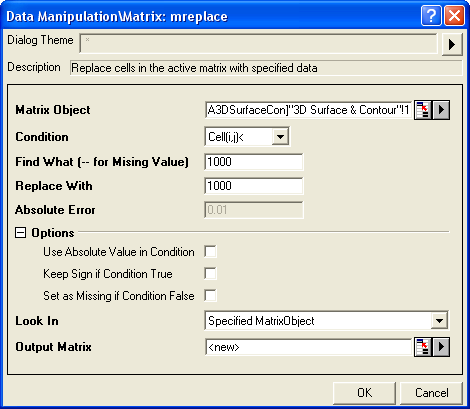This screenshot has width=470, height=409.
Task: Expand the Look In dropdown list
Action: (x=439, y=321)
